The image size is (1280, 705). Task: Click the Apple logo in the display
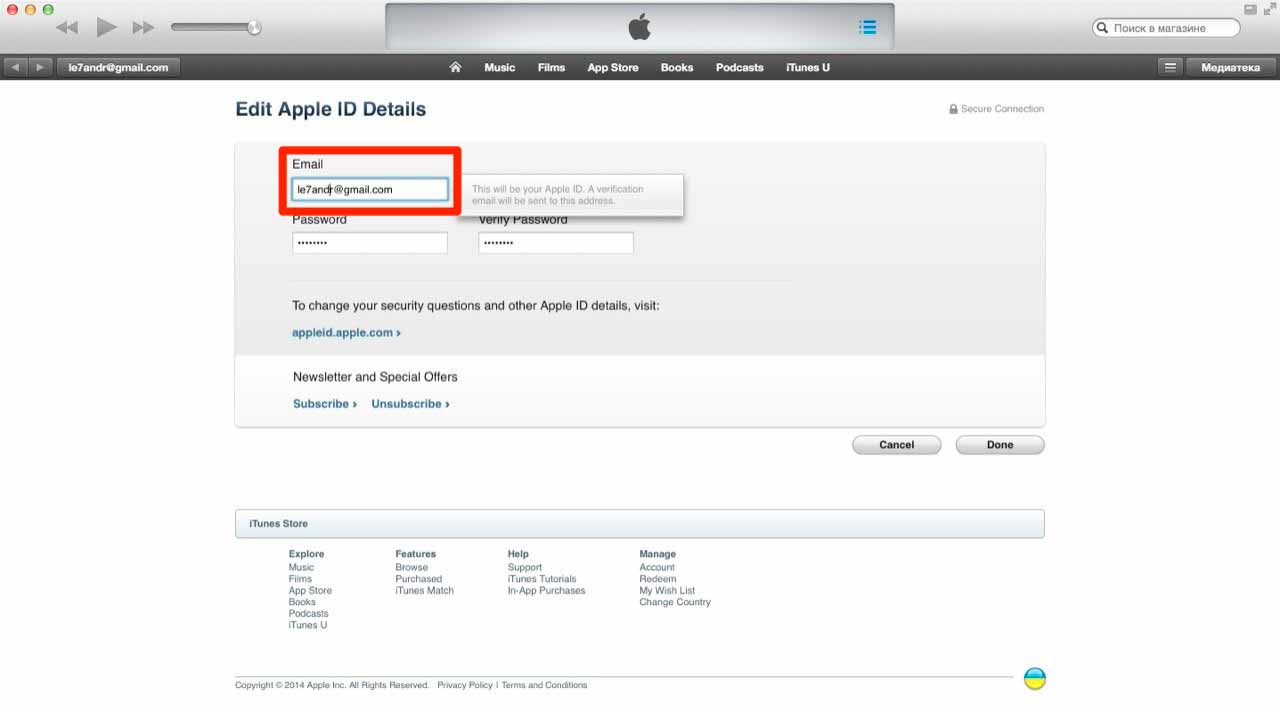click(639, 27)
